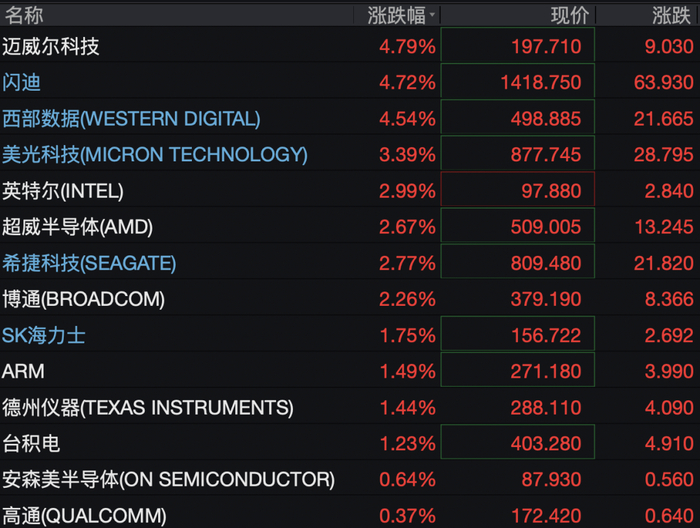The width and height of the screenshot is (700, 528).
Task: Select the 博通(BROADCOM) row
Action: (350, 299)
